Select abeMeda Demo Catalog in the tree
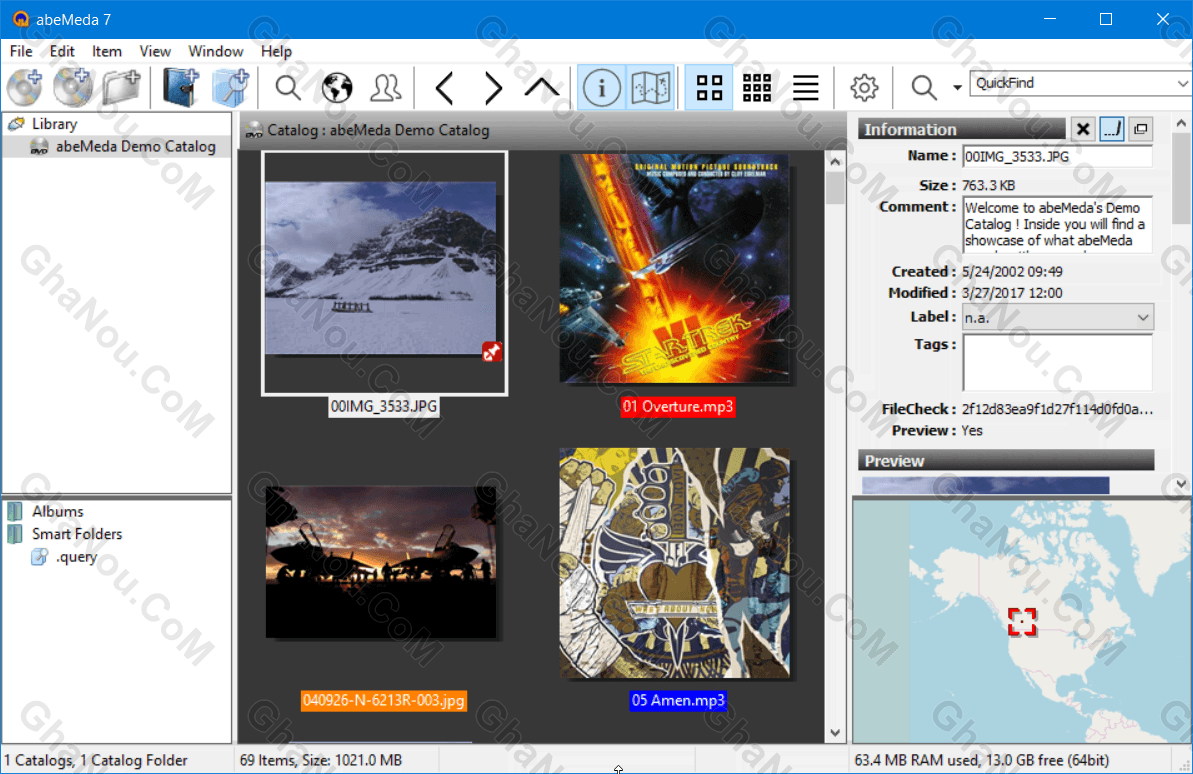Viewport: 1193px width, 774px height. coord(135,146)
